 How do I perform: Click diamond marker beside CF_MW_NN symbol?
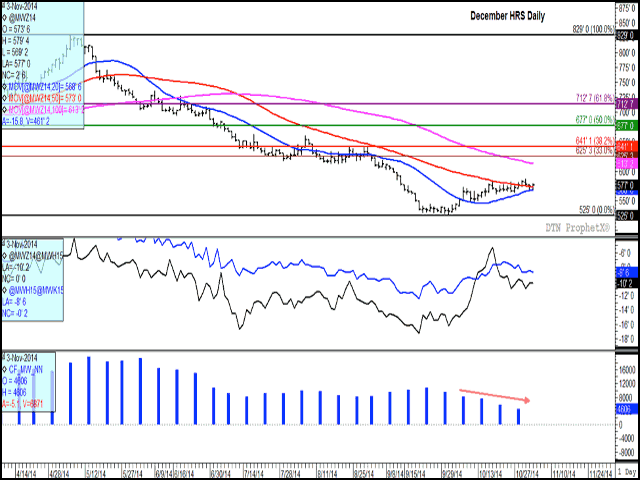(4, 371)
